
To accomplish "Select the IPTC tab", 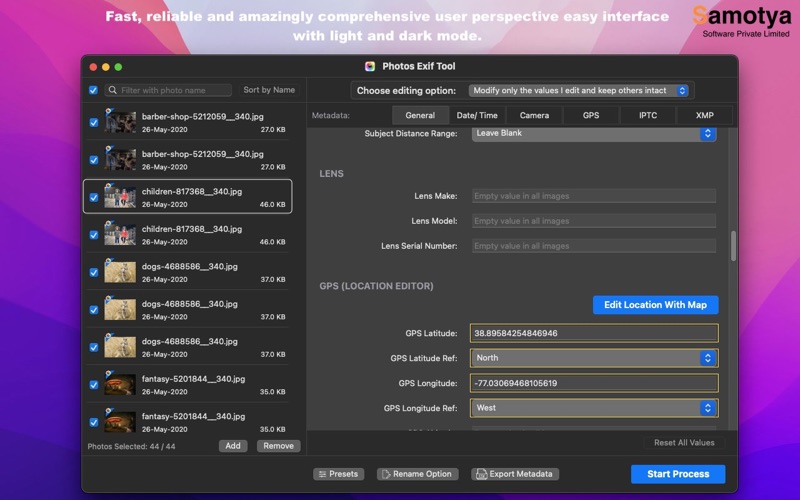I will pyautogui.click(x=648, y=115).
